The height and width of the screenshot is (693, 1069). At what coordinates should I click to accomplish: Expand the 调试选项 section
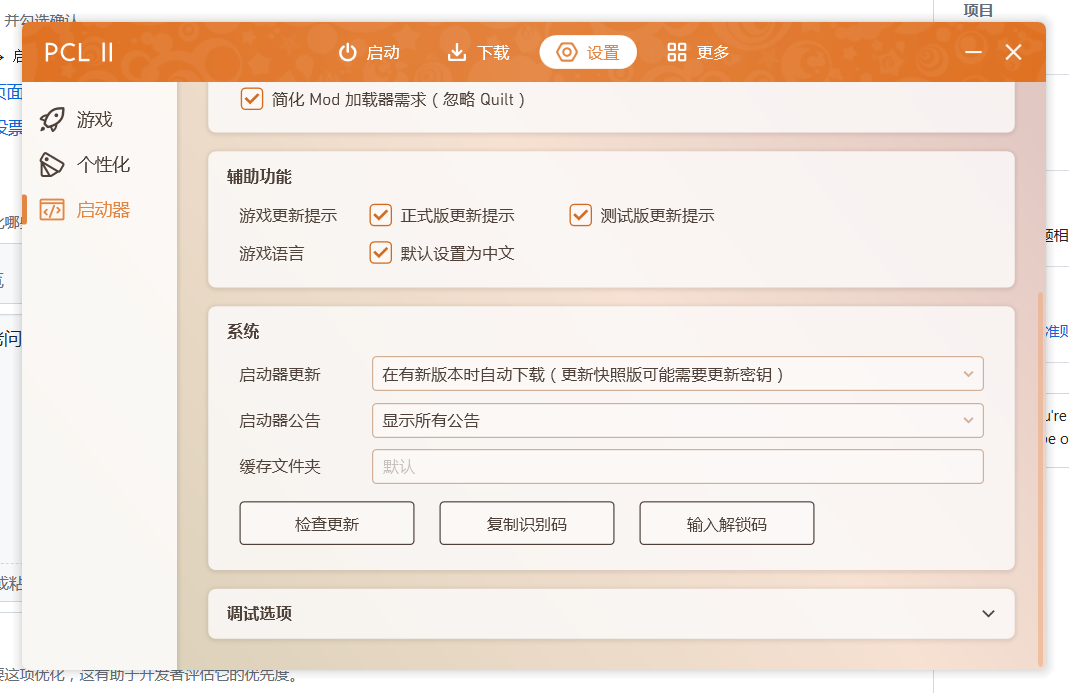[x=611, y=614]
